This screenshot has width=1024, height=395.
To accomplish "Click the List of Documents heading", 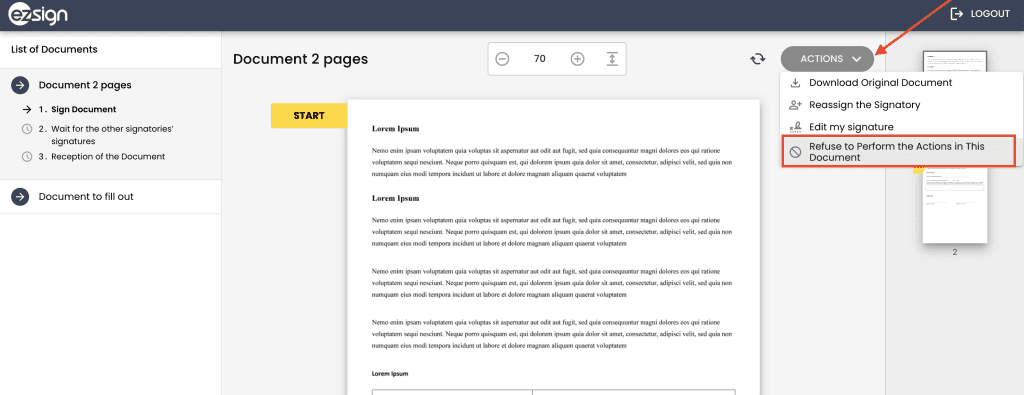I will click(x=54, y=50).
